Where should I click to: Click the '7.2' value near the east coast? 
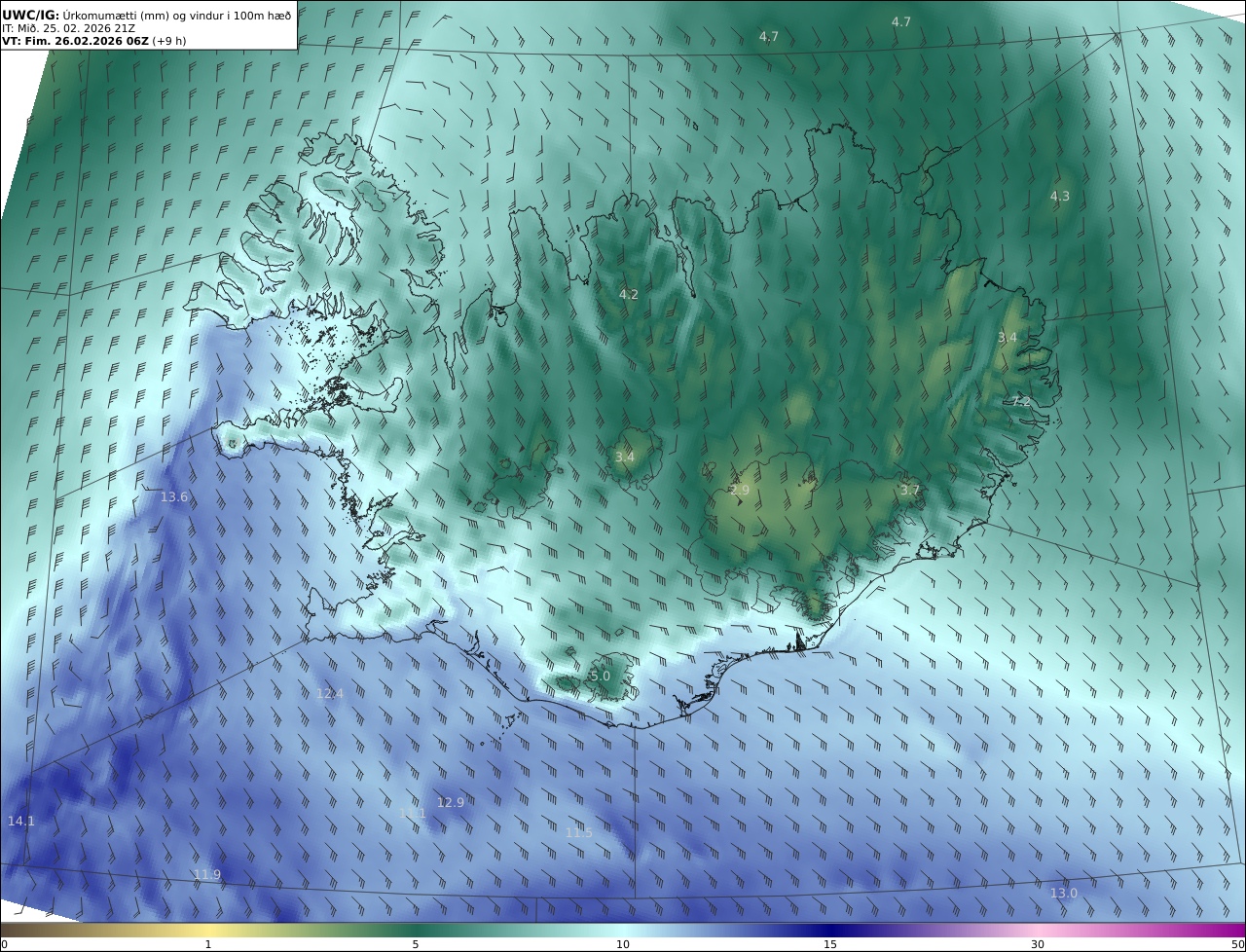click(1020, 401)
